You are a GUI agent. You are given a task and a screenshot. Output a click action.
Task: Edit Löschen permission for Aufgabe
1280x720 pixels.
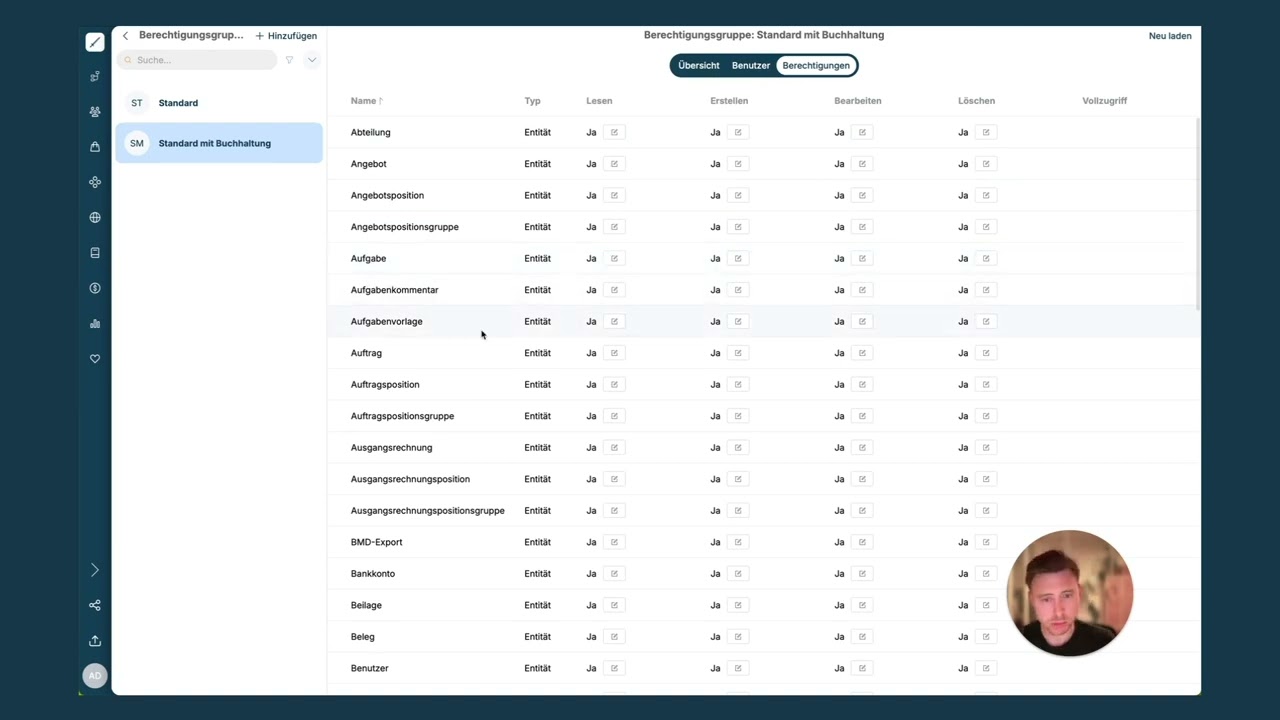[986, 258]
